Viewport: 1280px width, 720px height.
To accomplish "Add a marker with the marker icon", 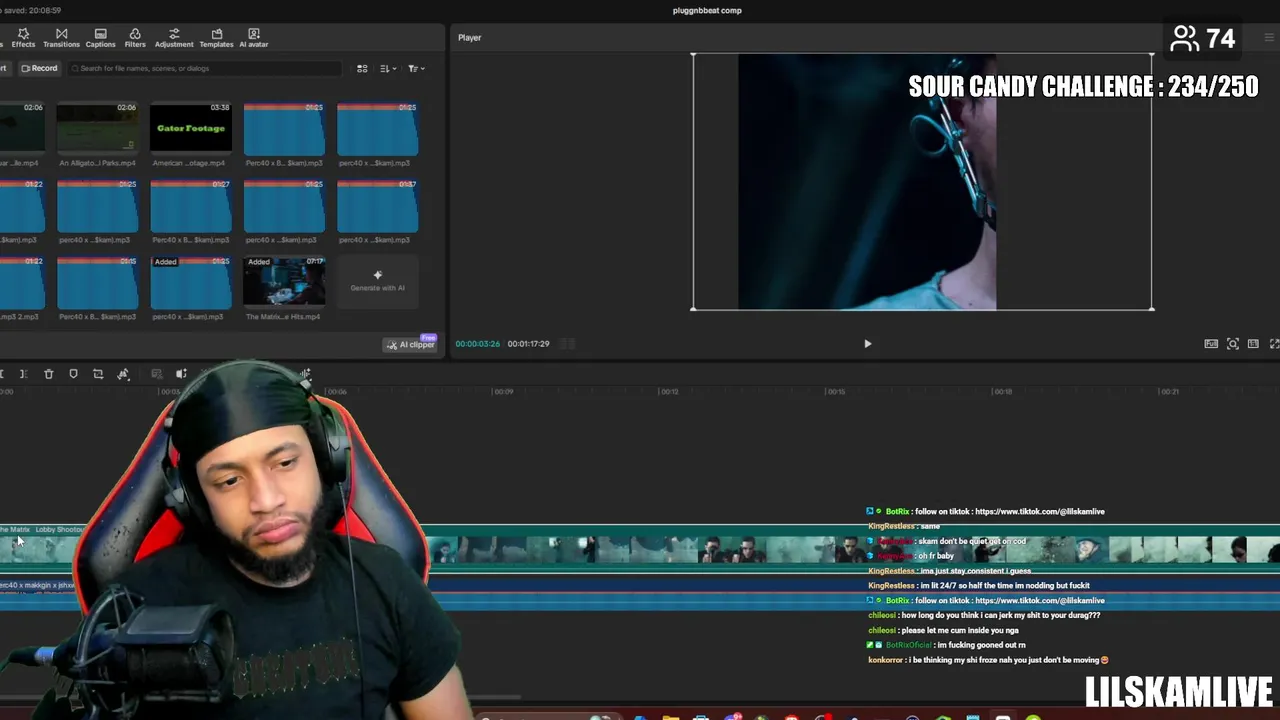I will [x=73, y=374].
